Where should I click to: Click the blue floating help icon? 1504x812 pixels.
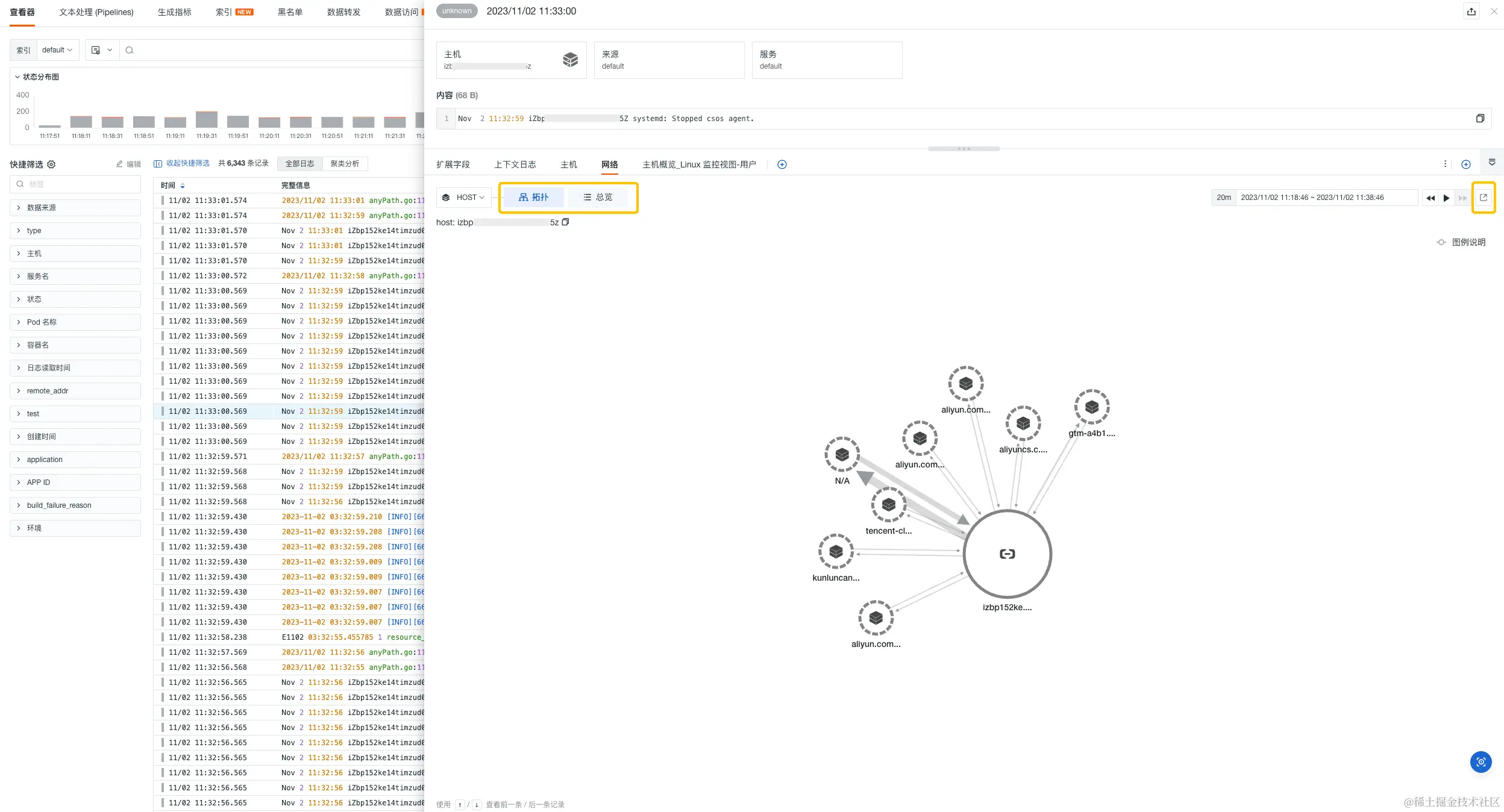click(x=1480, y=762)
